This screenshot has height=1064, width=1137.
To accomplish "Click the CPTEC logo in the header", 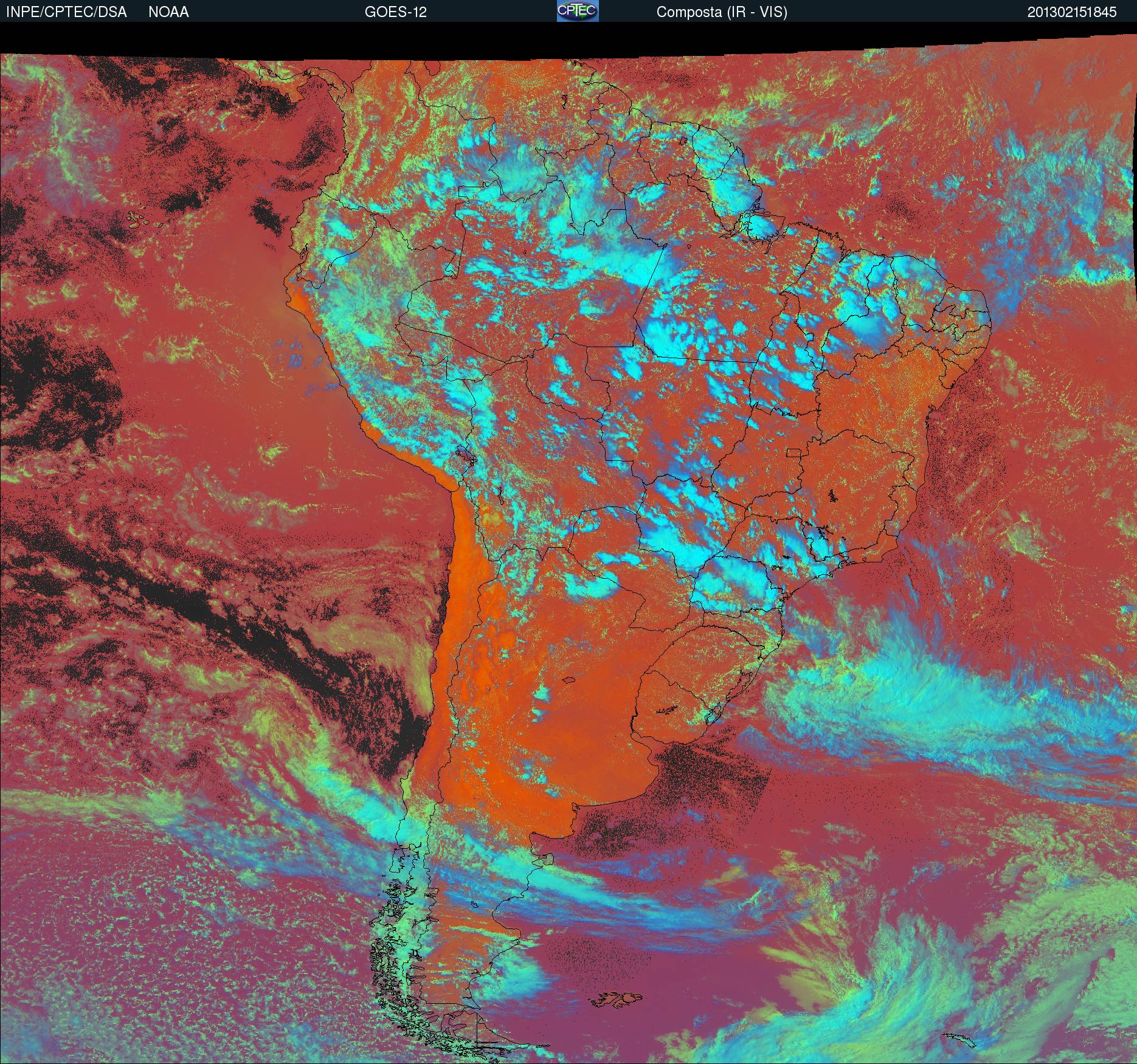I will (578, 11).
